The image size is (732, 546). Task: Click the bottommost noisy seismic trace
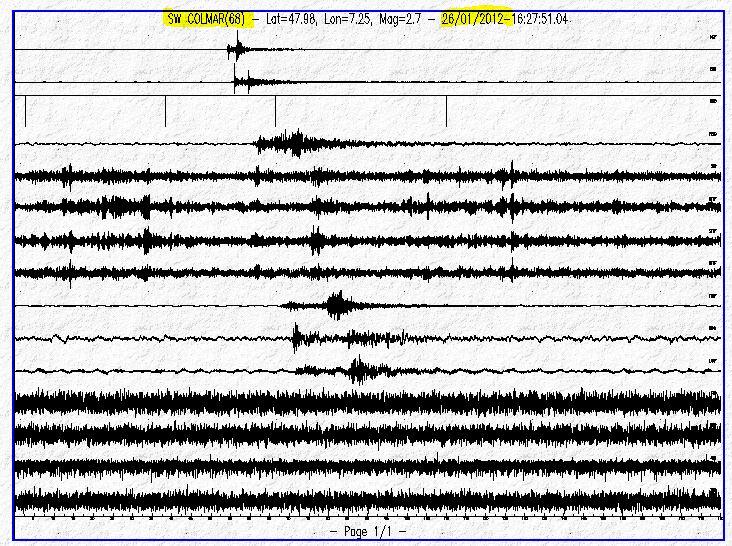(x=367, y=497)
